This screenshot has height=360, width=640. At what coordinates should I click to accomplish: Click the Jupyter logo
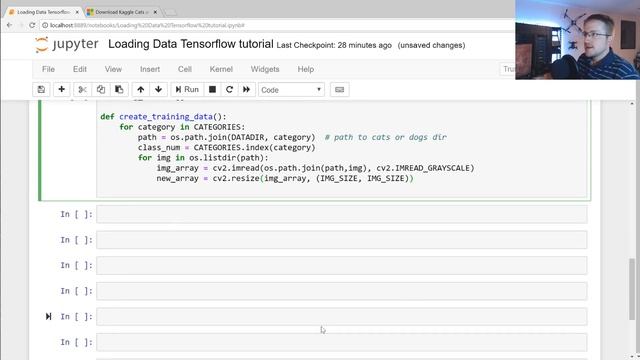pyautogui.click(x=67, y=44)
